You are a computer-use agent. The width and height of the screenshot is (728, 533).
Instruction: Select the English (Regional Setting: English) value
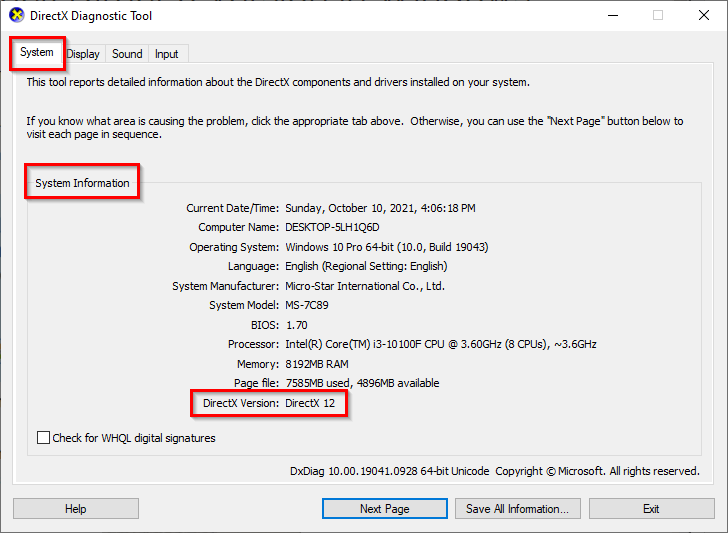tap(366, 266)
